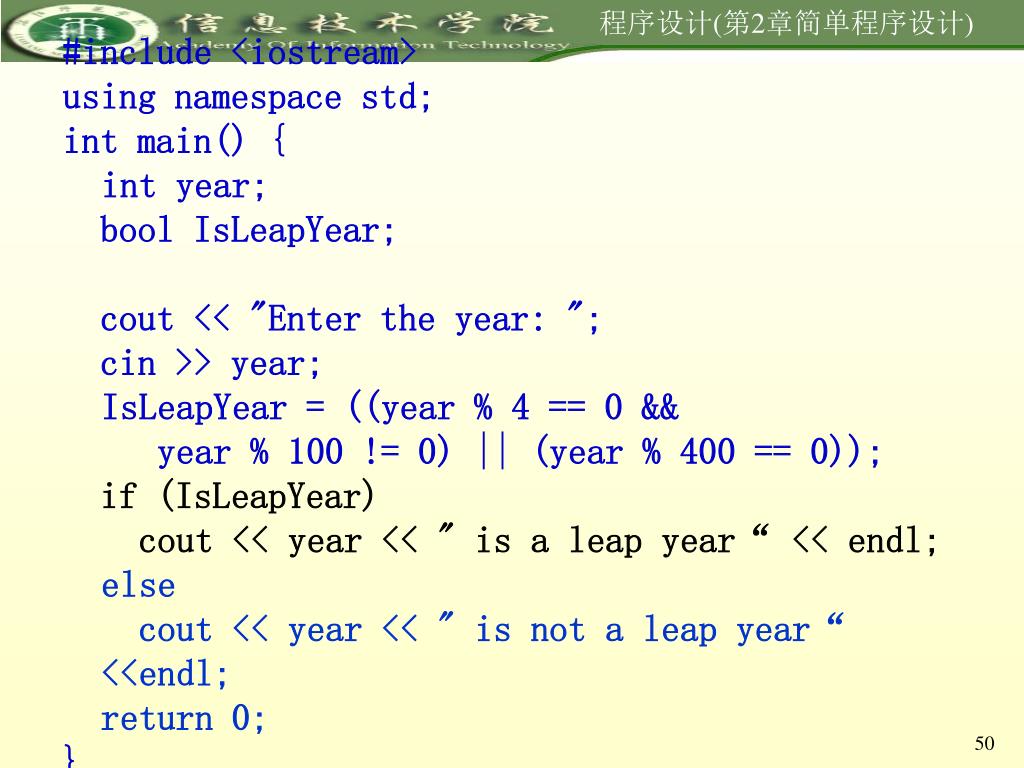Click the 'IsLeapYear = ((year % 4 == 0 &&' line
This screenshot has height=768, width=1024.
[x=390, y=408]
